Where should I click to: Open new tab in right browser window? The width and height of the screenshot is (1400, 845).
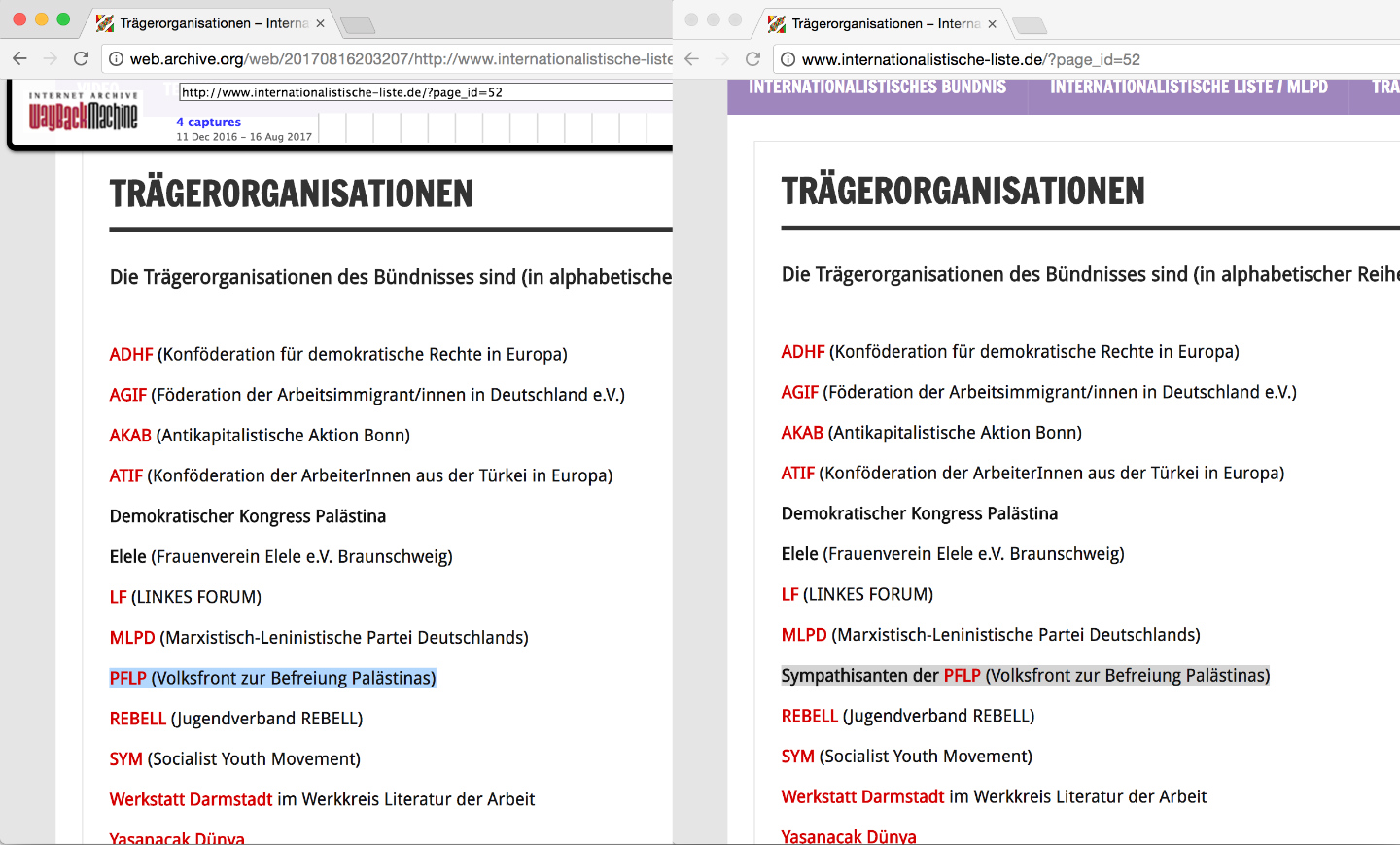tap(1029, 24)
